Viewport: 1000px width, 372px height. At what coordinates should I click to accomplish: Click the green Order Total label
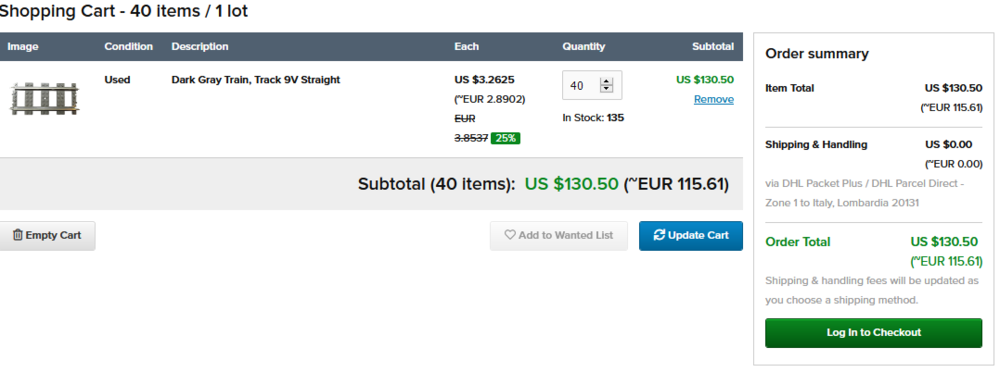point(798,242)
